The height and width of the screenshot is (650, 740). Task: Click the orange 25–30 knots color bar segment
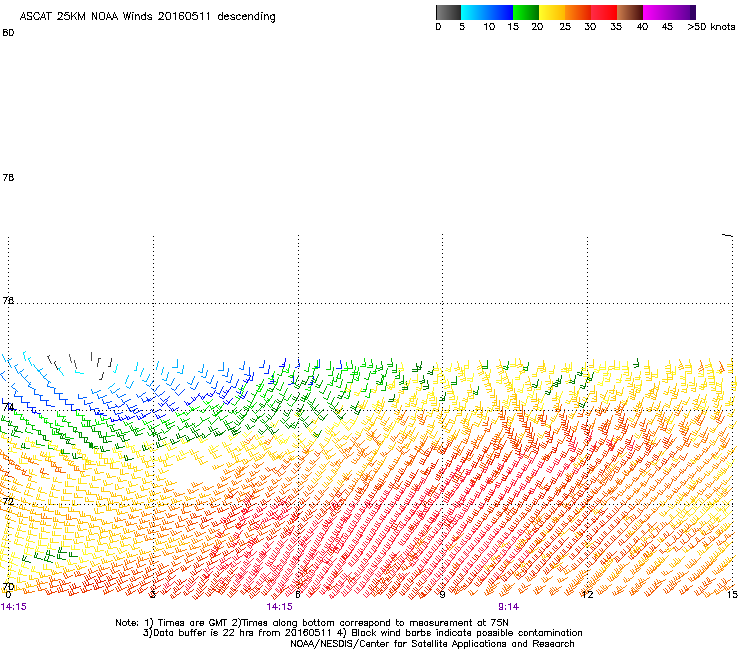tap(578, 12)
